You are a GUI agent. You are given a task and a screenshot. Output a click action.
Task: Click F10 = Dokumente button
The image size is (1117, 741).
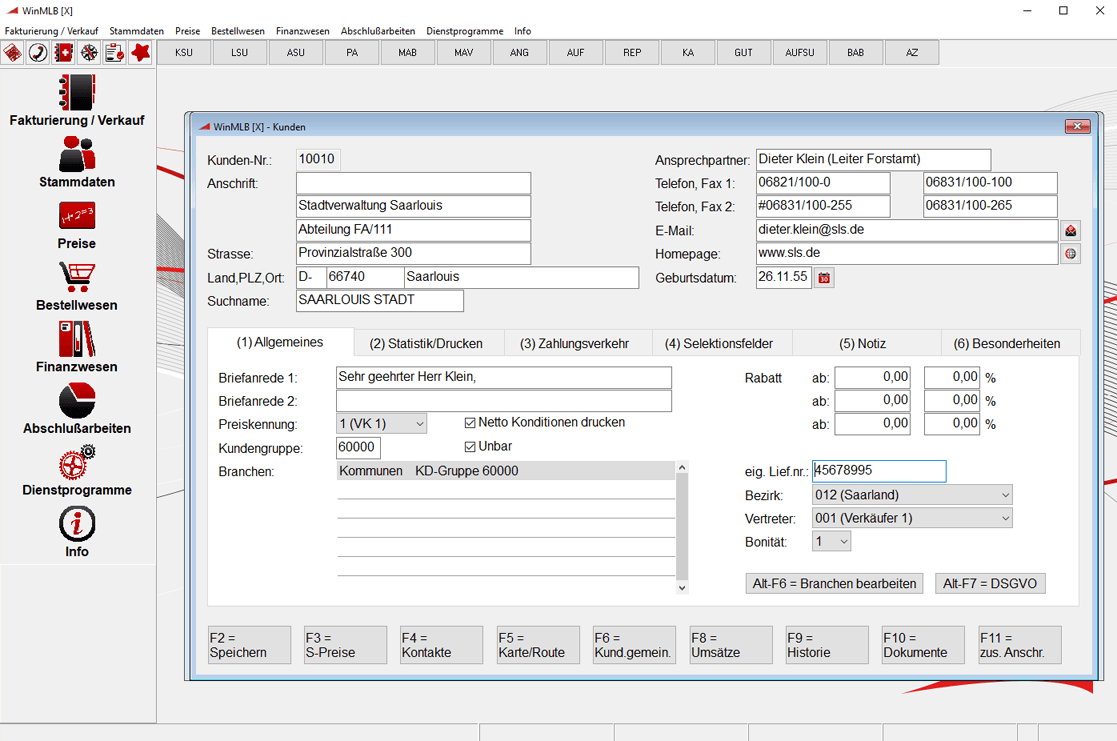pyautogui.click(x=923, y=645)
